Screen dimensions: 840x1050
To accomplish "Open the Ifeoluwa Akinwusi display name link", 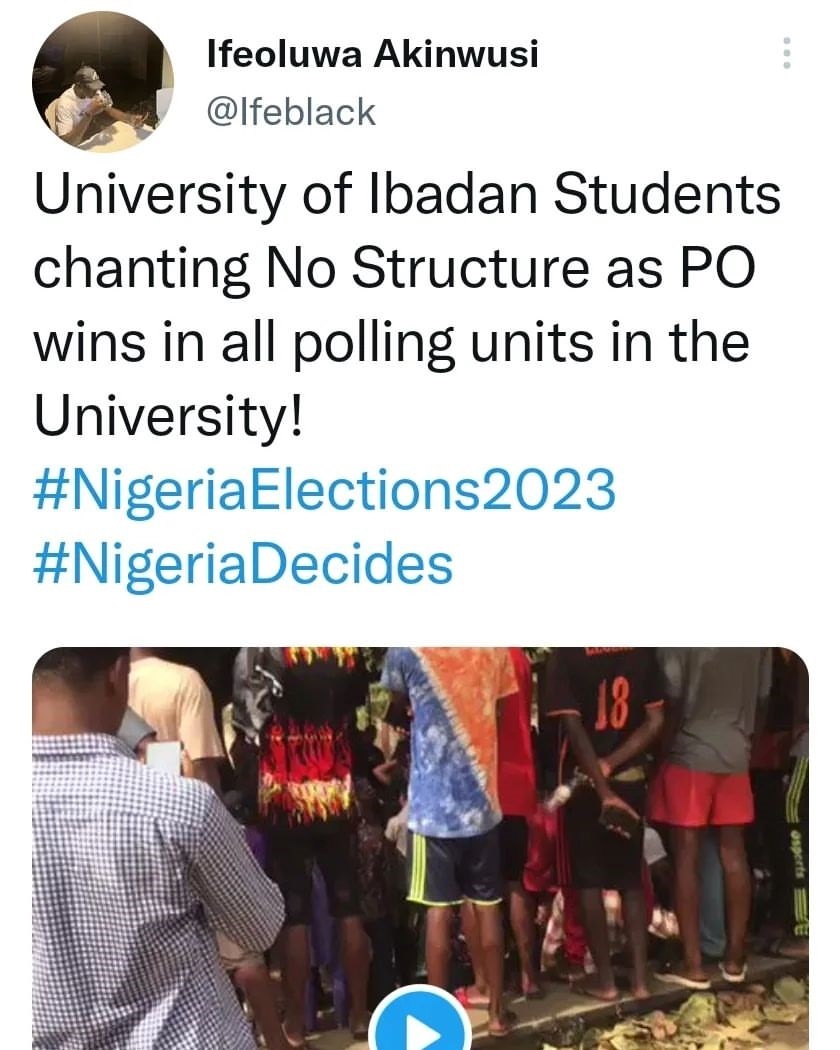I will point(372,56).
